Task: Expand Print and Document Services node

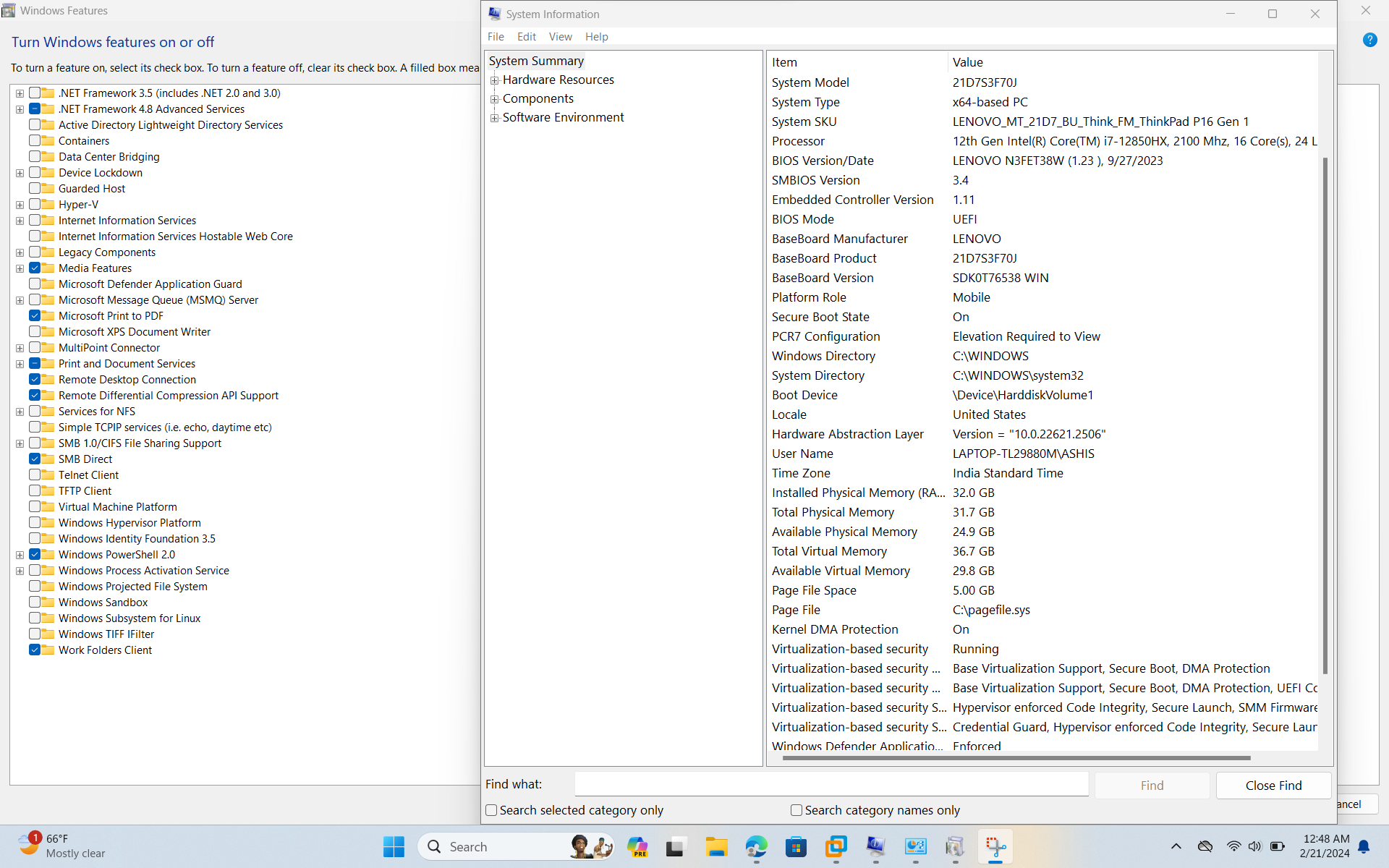Action: pos(20,364)
